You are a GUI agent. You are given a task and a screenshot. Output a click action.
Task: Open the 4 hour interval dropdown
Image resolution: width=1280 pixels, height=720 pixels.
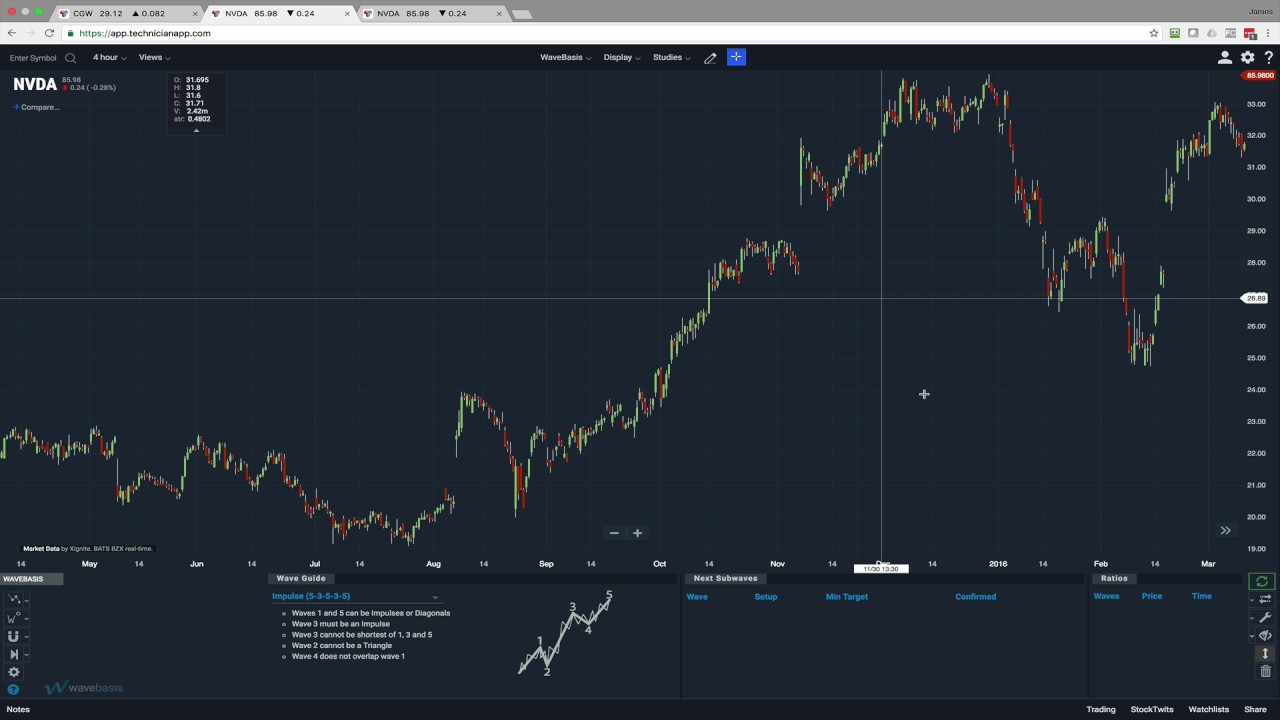pos(109,57)
